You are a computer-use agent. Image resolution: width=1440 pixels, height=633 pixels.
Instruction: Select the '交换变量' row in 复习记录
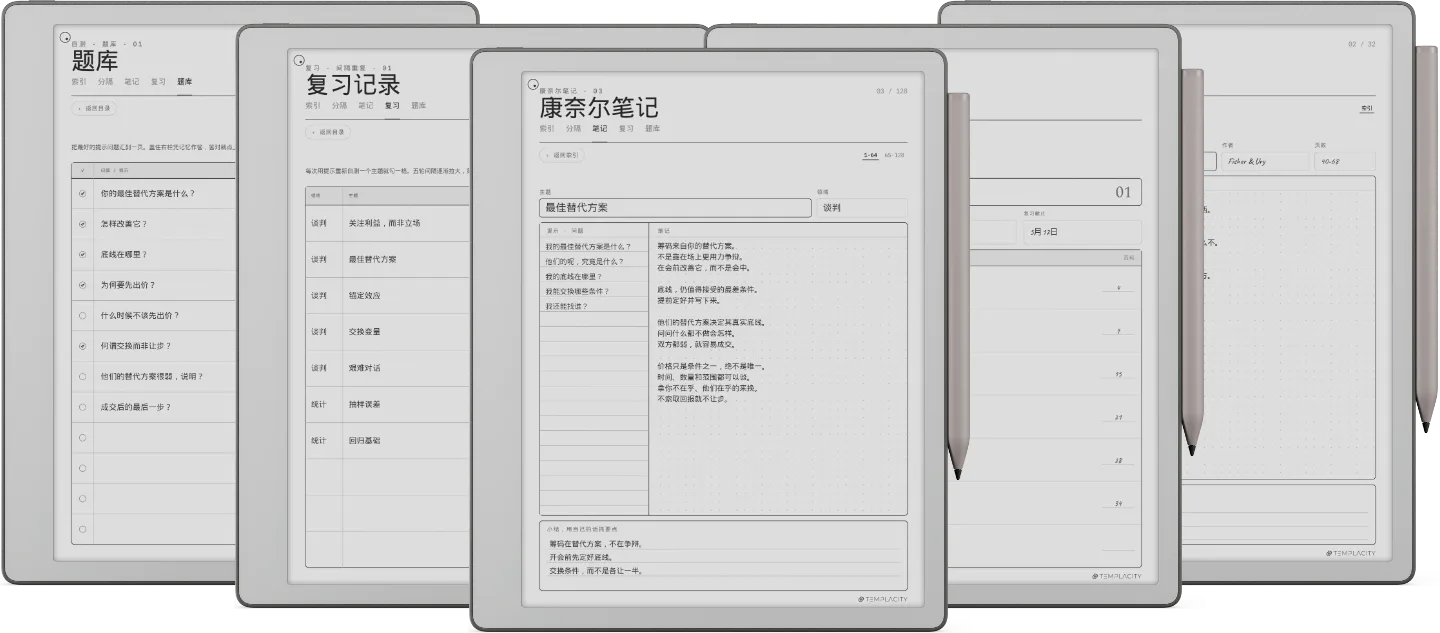click(x=387, y=332)
